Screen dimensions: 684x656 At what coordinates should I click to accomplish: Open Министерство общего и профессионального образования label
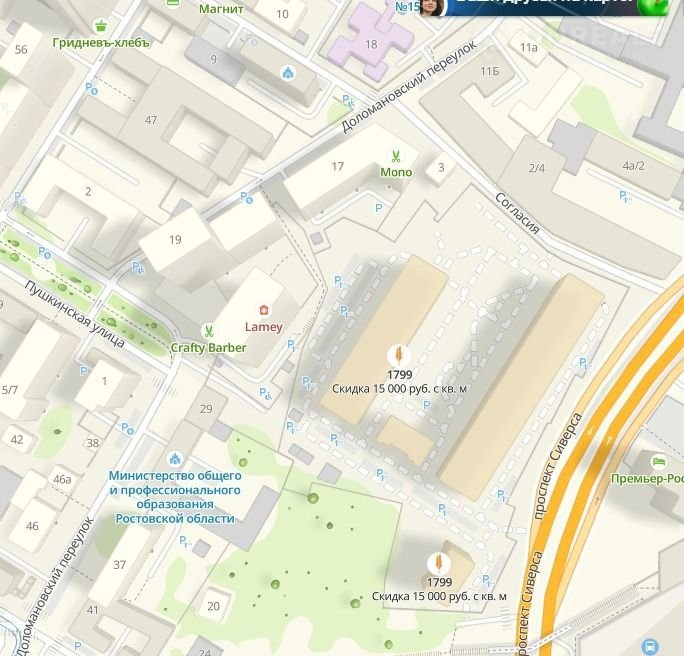(x=174, y=497)
